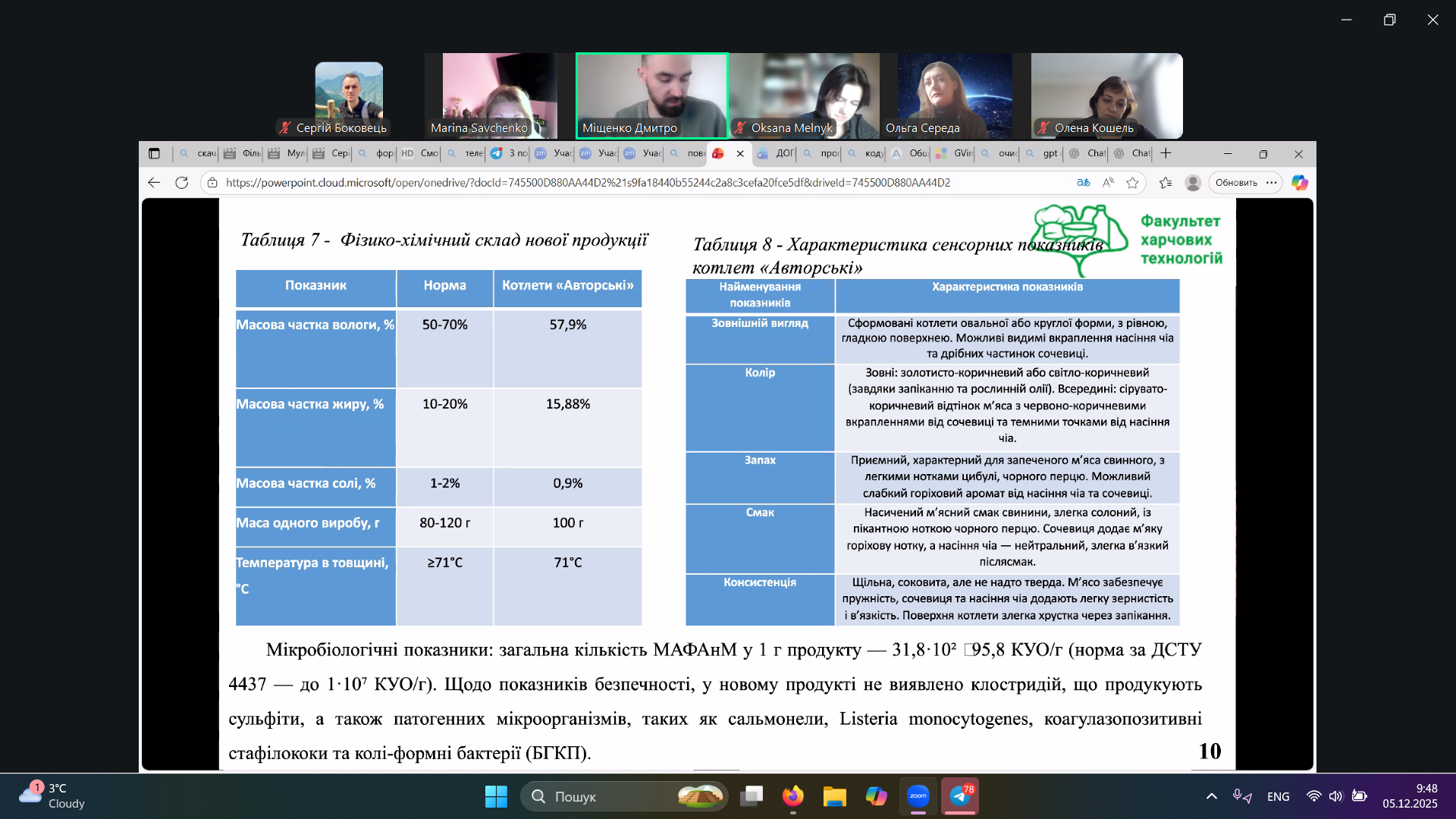1456x819 pixels.
Task: Add page to favorites with star icon
Action: (x=1132, y=183)
